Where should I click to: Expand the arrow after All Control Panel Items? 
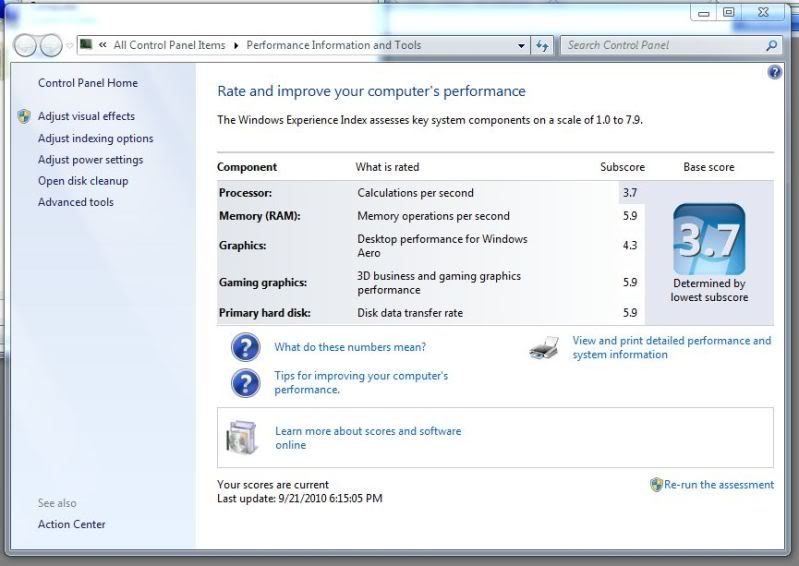tap(236, 45)
